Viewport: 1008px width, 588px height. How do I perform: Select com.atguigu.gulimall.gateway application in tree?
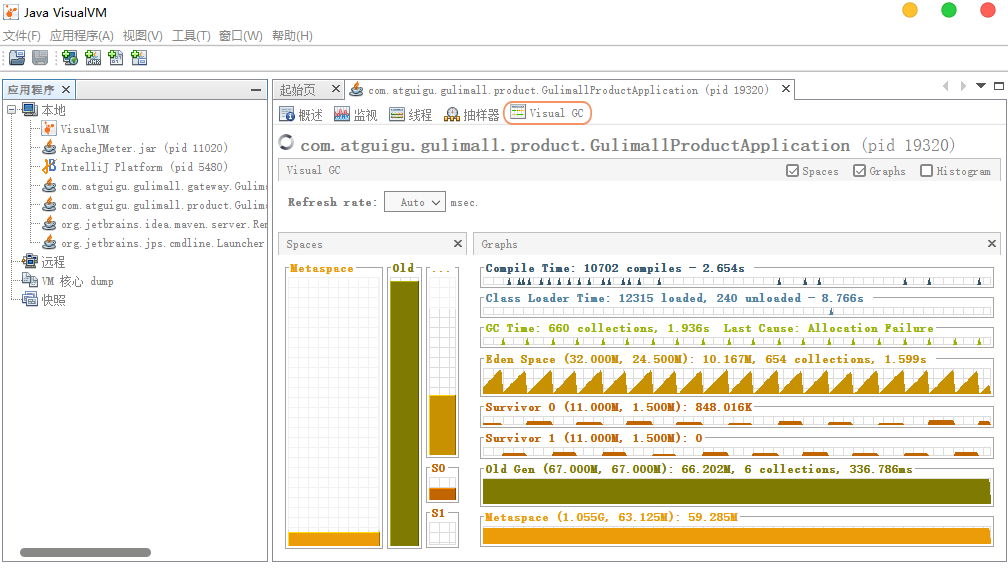(x=163, y=186)
